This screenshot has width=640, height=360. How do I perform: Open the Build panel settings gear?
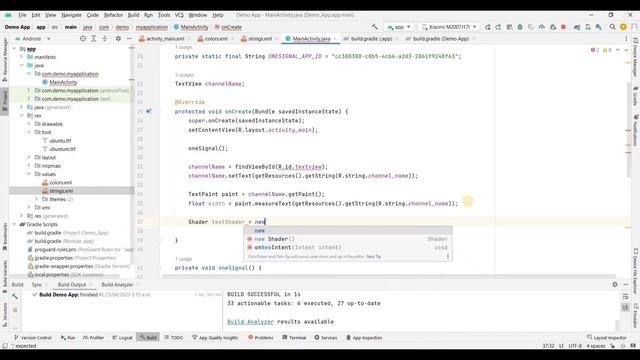[x=615, y=284]
